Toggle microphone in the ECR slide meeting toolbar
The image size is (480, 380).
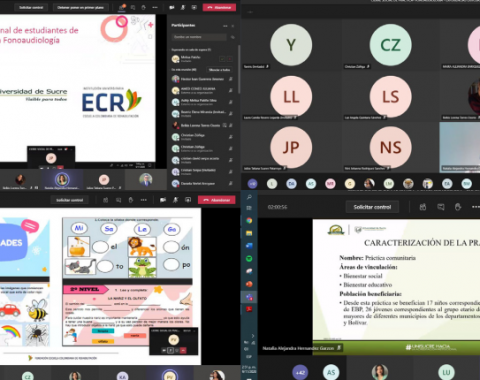tap(183, 7)
